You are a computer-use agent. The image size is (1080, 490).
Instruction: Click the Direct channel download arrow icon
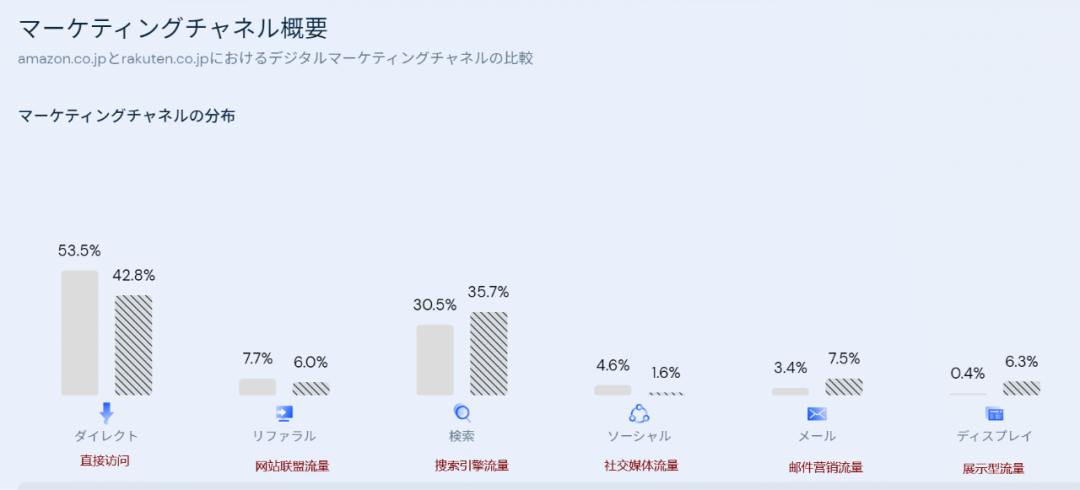click(x=107, y=413)
